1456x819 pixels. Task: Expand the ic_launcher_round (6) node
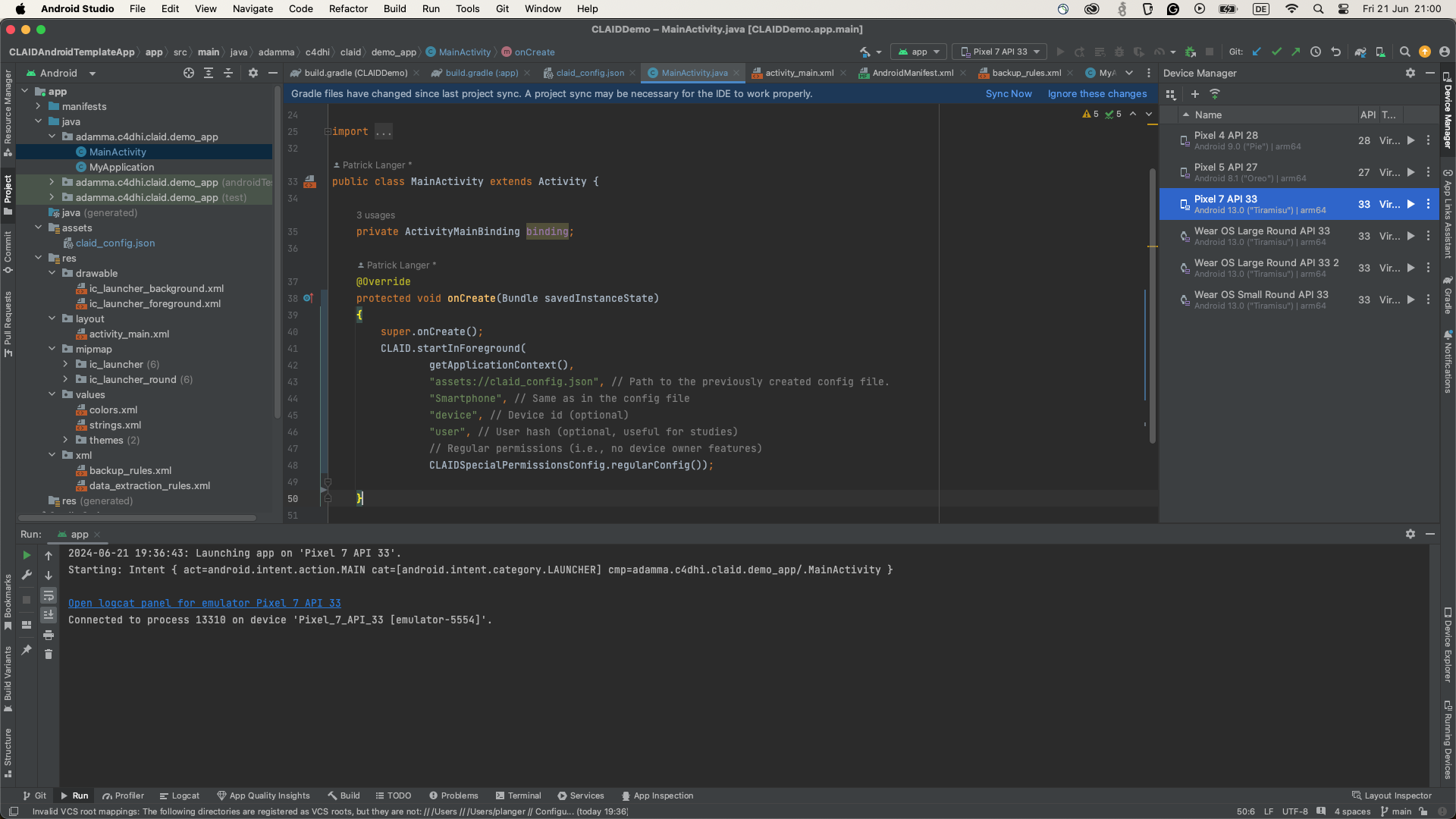[x=65, y=380]
